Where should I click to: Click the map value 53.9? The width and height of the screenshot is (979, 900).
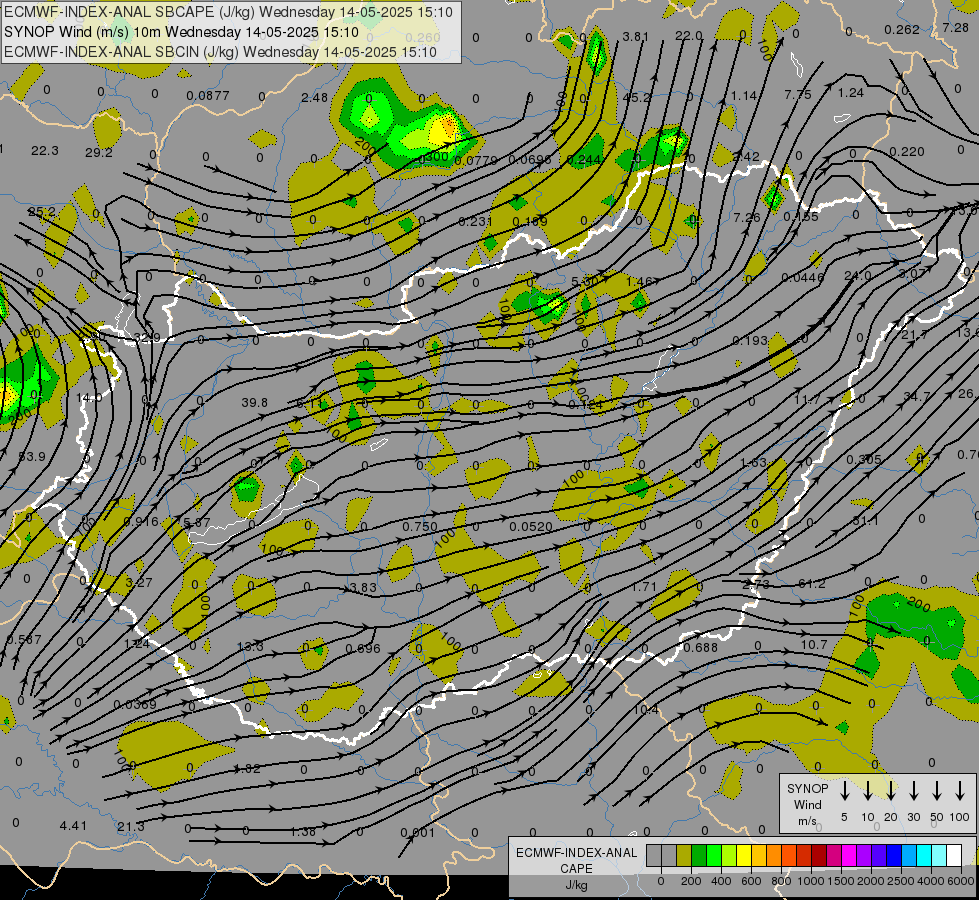32,457
